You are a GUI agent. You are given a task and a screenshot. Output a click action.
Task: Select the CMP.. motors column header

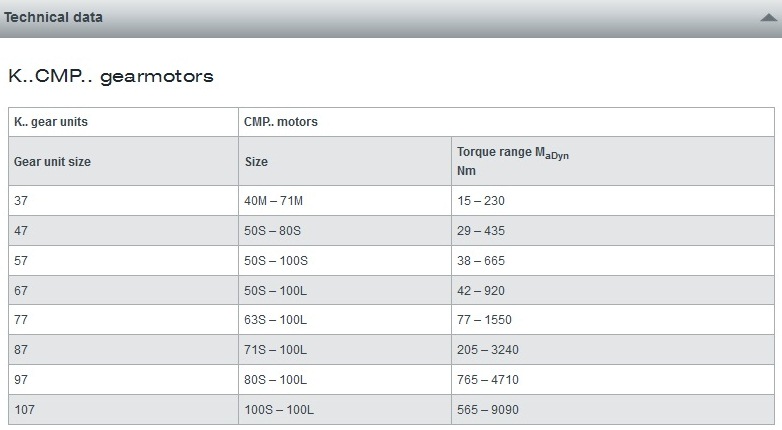point(281,122)
